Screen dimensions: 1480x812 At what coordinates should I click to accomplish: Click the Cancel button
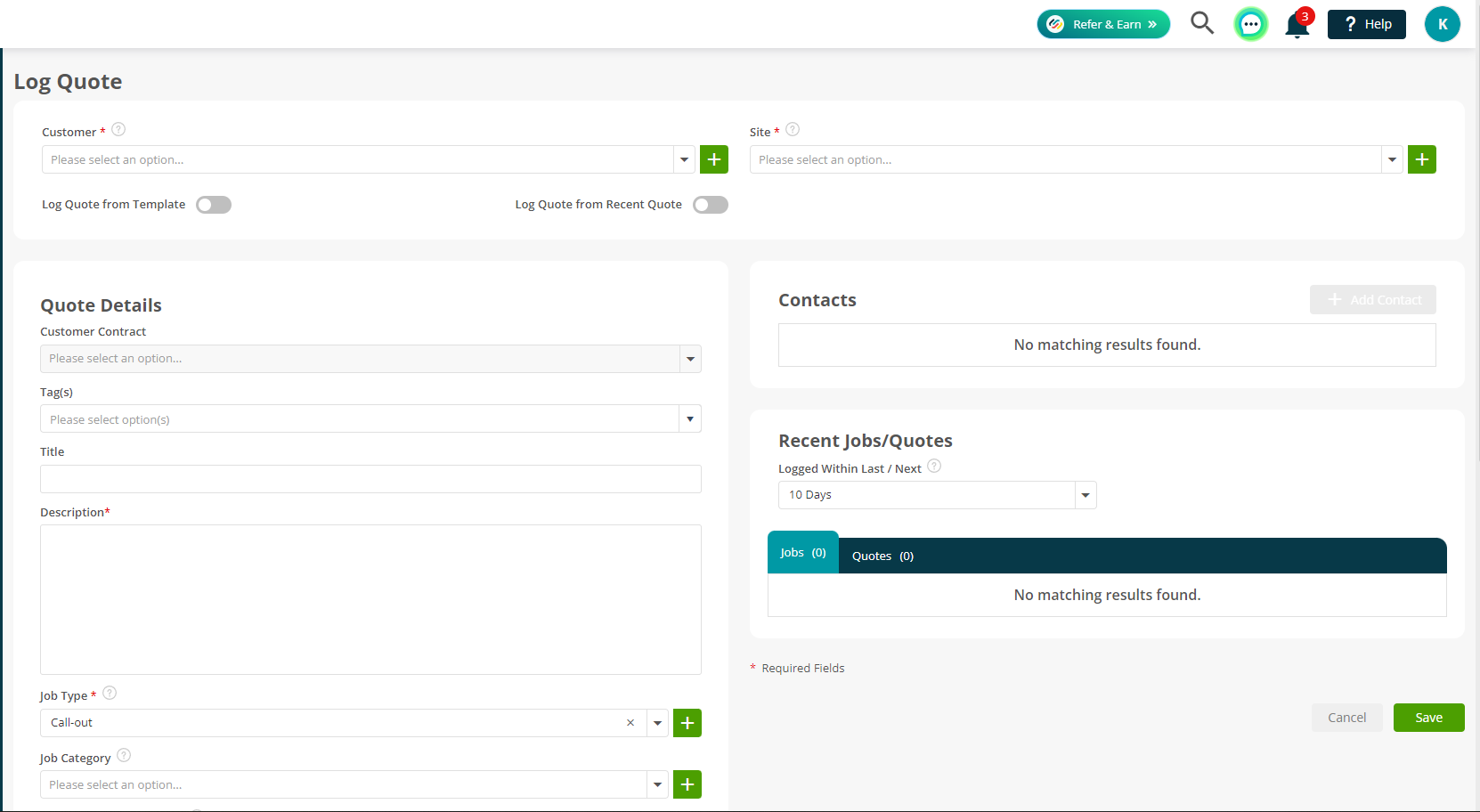click(1346, 718)
